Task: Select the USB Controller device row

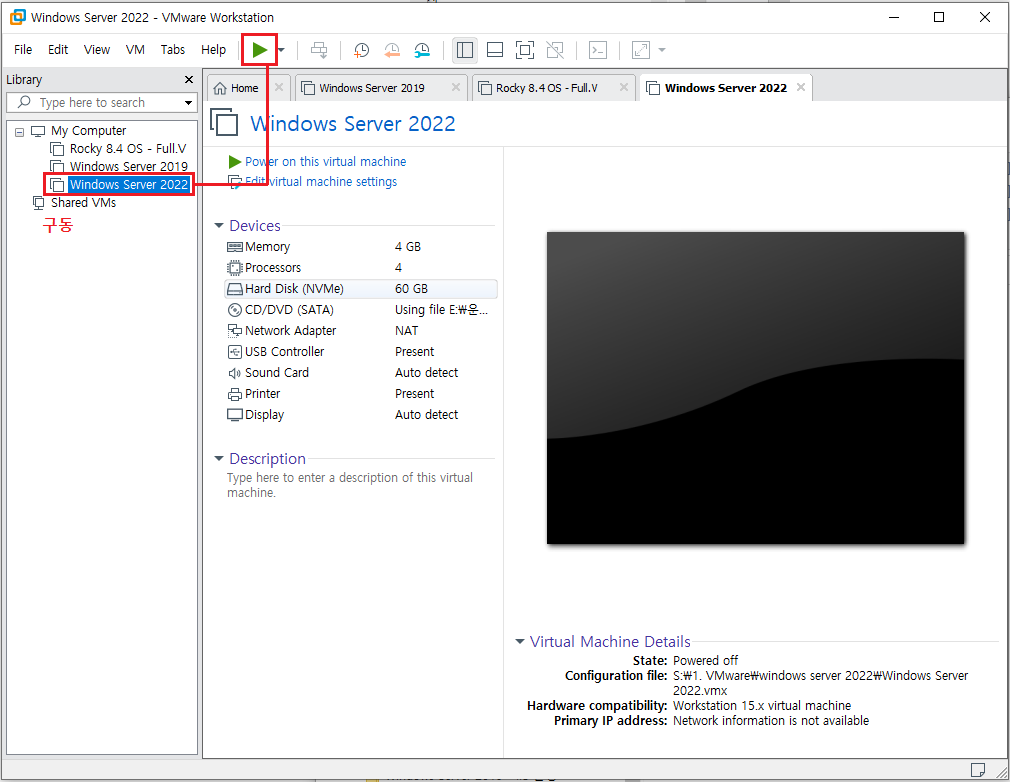Action: [x=361, y=352]
